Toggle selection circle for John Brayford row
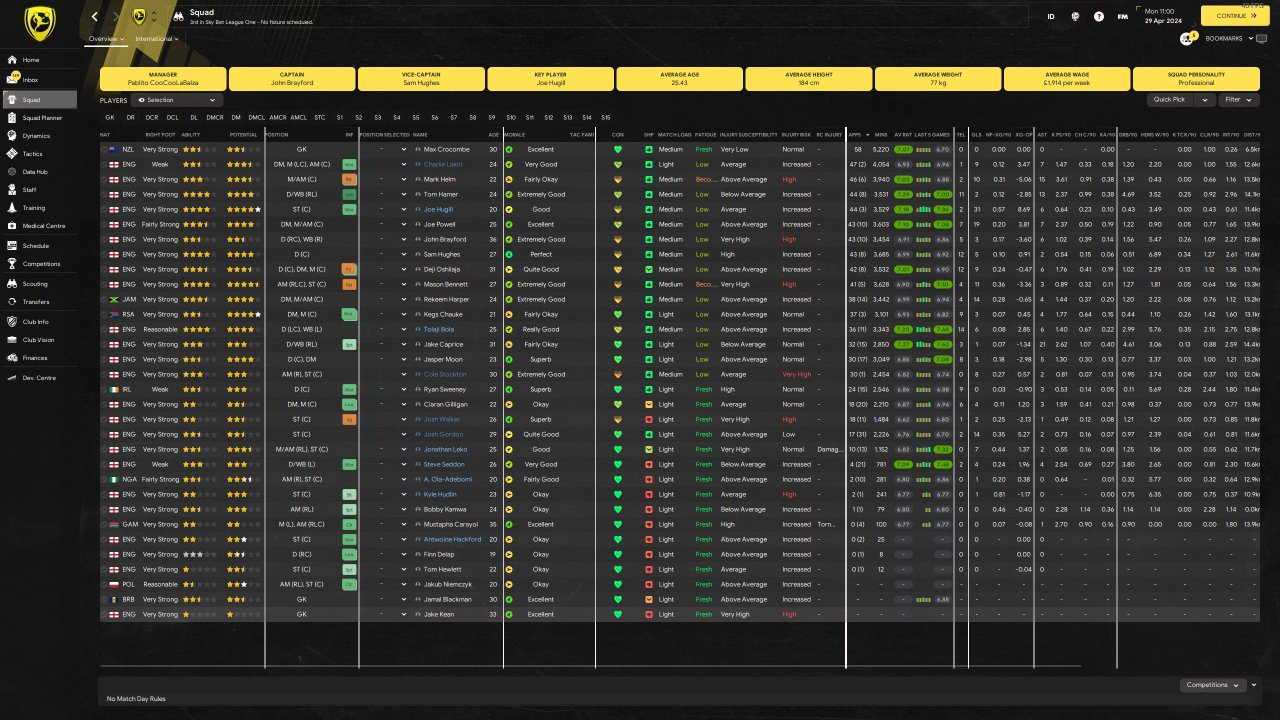The image size is (1280, 720). pyautogui.click(x=104, y=239)
